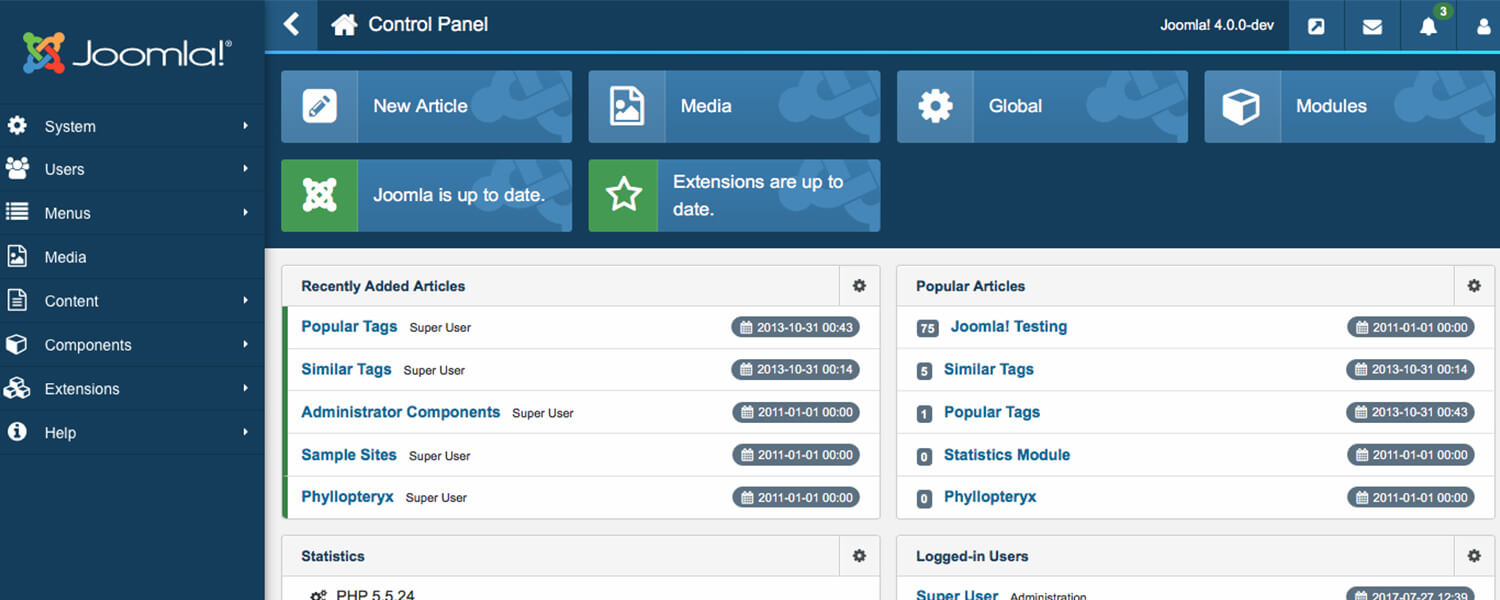Viewport: 1500px width, 600px height.
Task: Open Similar Tags in Recently Added Articles
Action: tap(346, 369)
